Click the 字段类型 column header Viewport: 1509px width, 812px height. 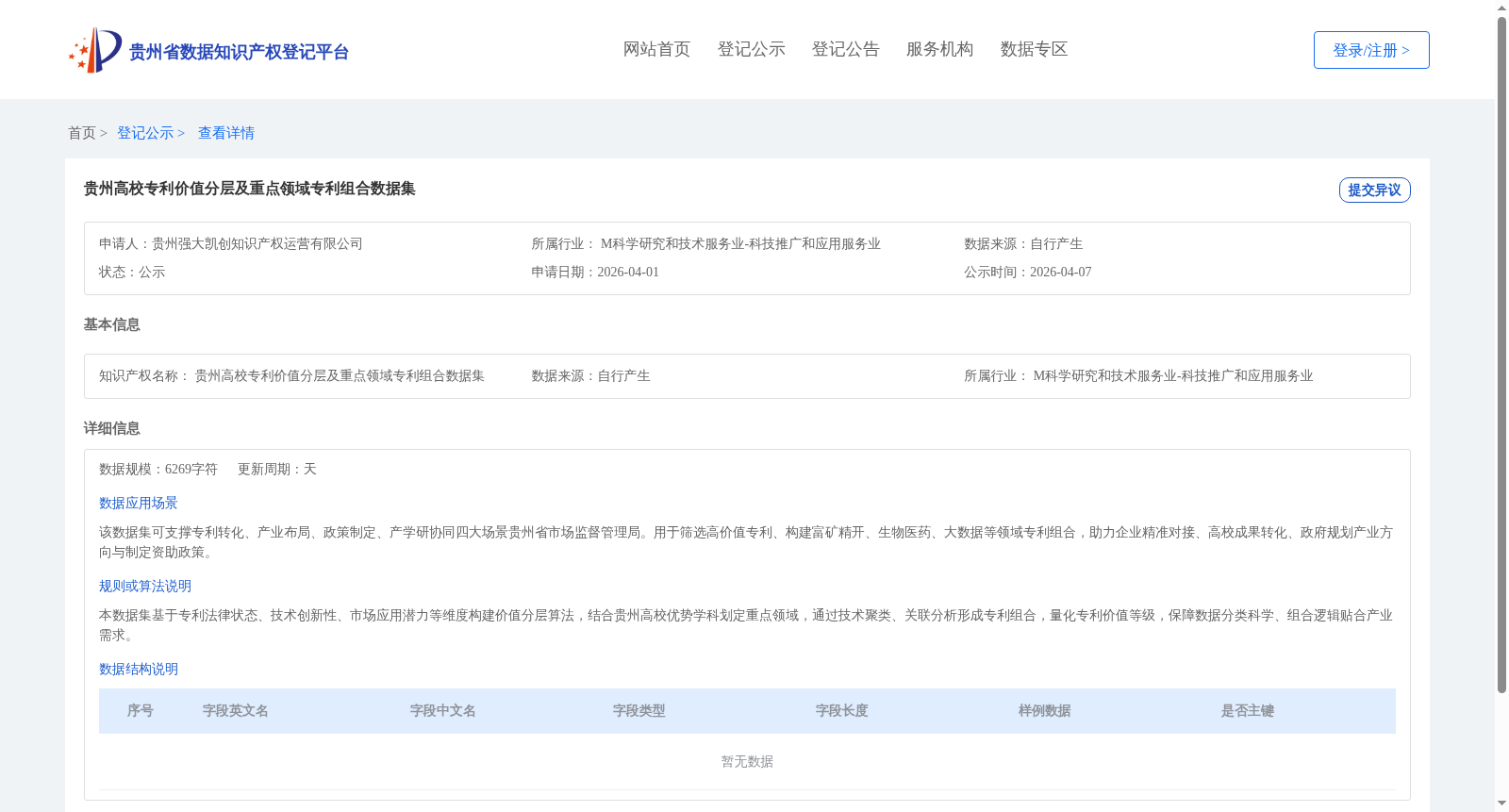pos(639,711)
